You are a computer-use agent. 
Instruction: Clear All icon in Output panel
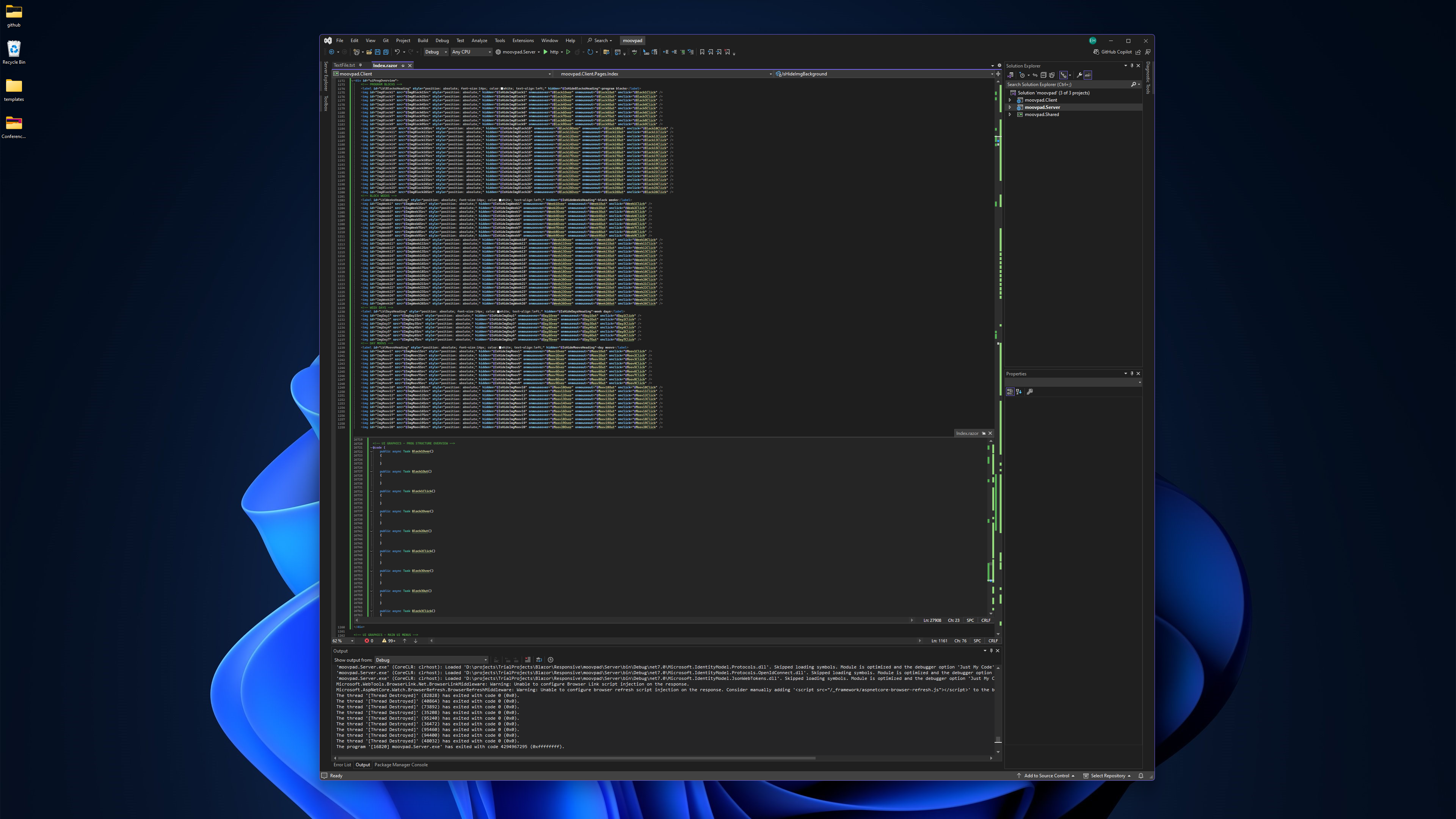tap(527, 660)
